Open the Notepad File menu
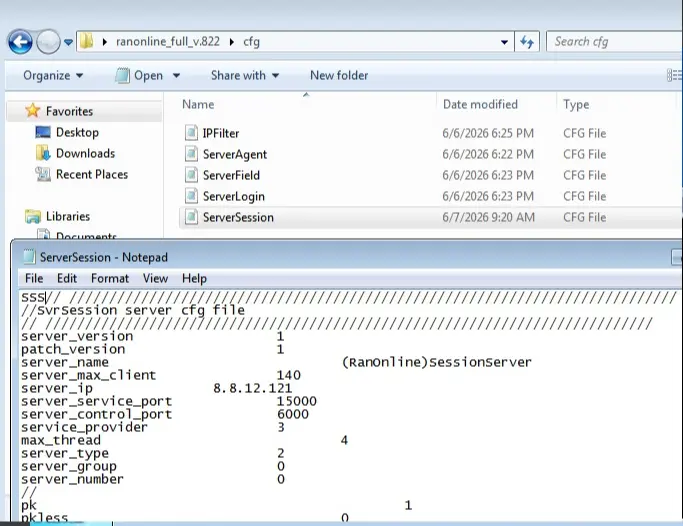Image resolution: width=683 pixels, height=526 pixels. pyautogui.click(x=34, y=278)
